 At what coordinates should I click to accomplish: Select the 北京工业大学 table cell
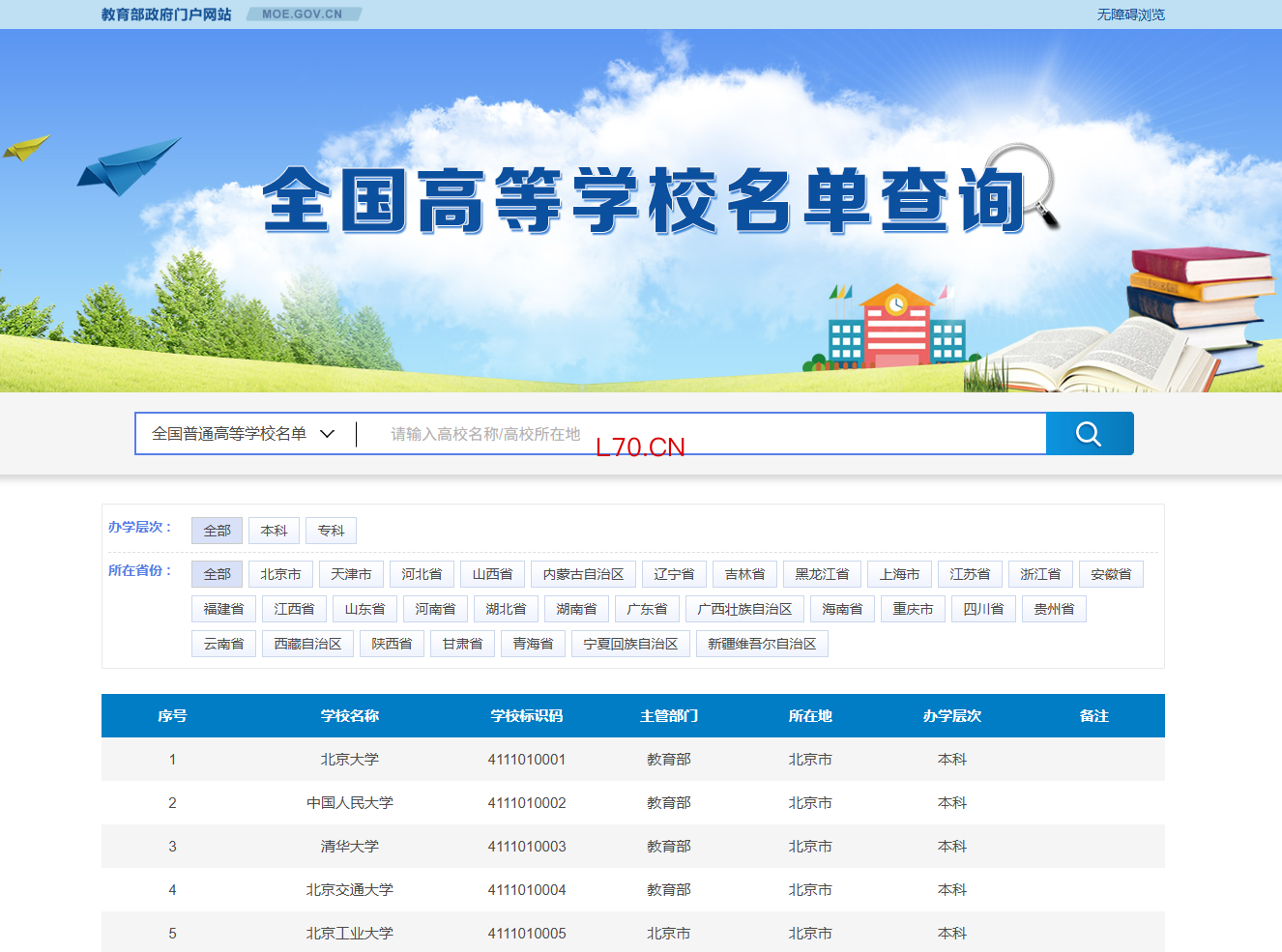click(350, 934)
